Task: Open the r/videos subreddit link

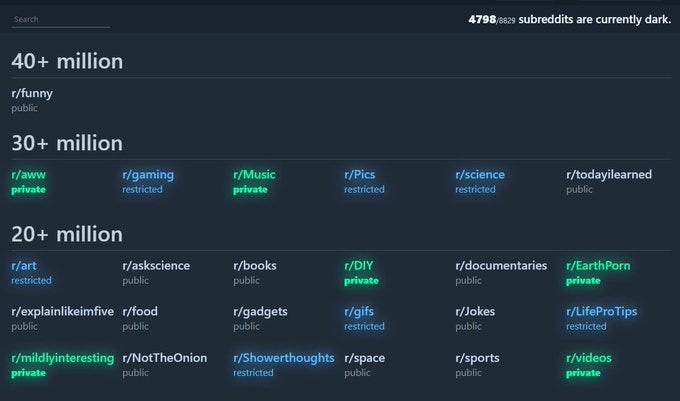Action: [x=589, y=358]
